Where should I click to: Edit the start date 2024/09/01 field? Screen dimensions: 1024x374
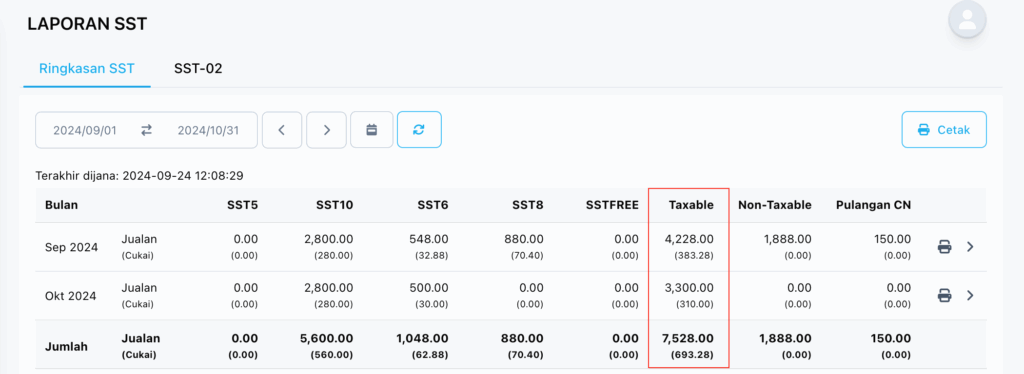85,131
